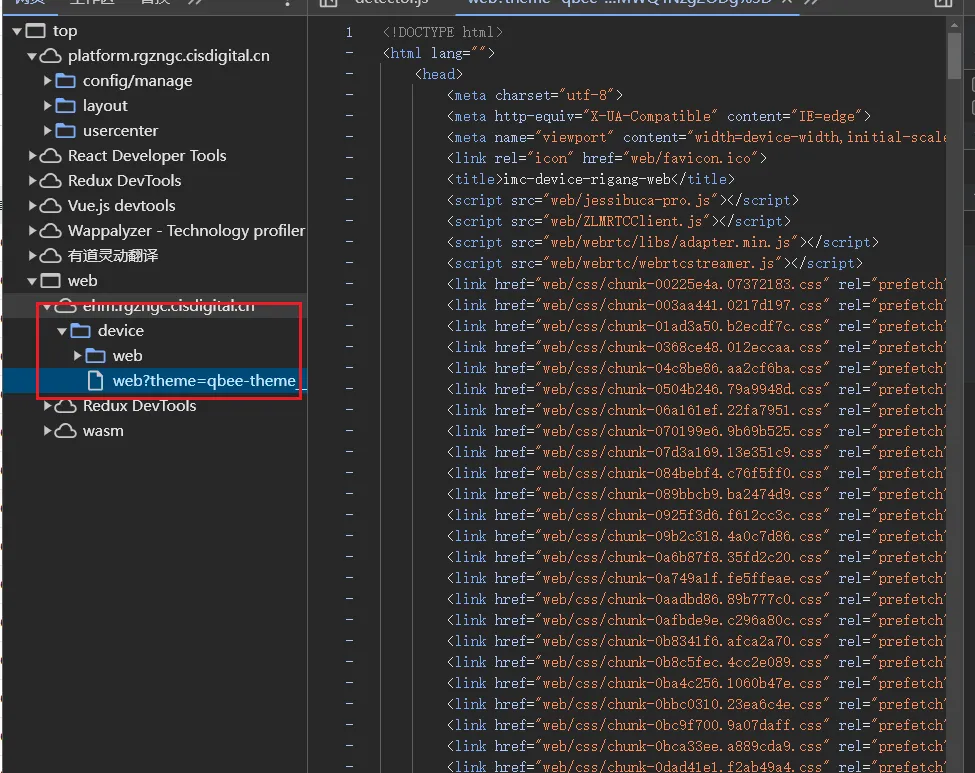
Task: Click the <html lang=""> code line
Action: pos(438,53)
